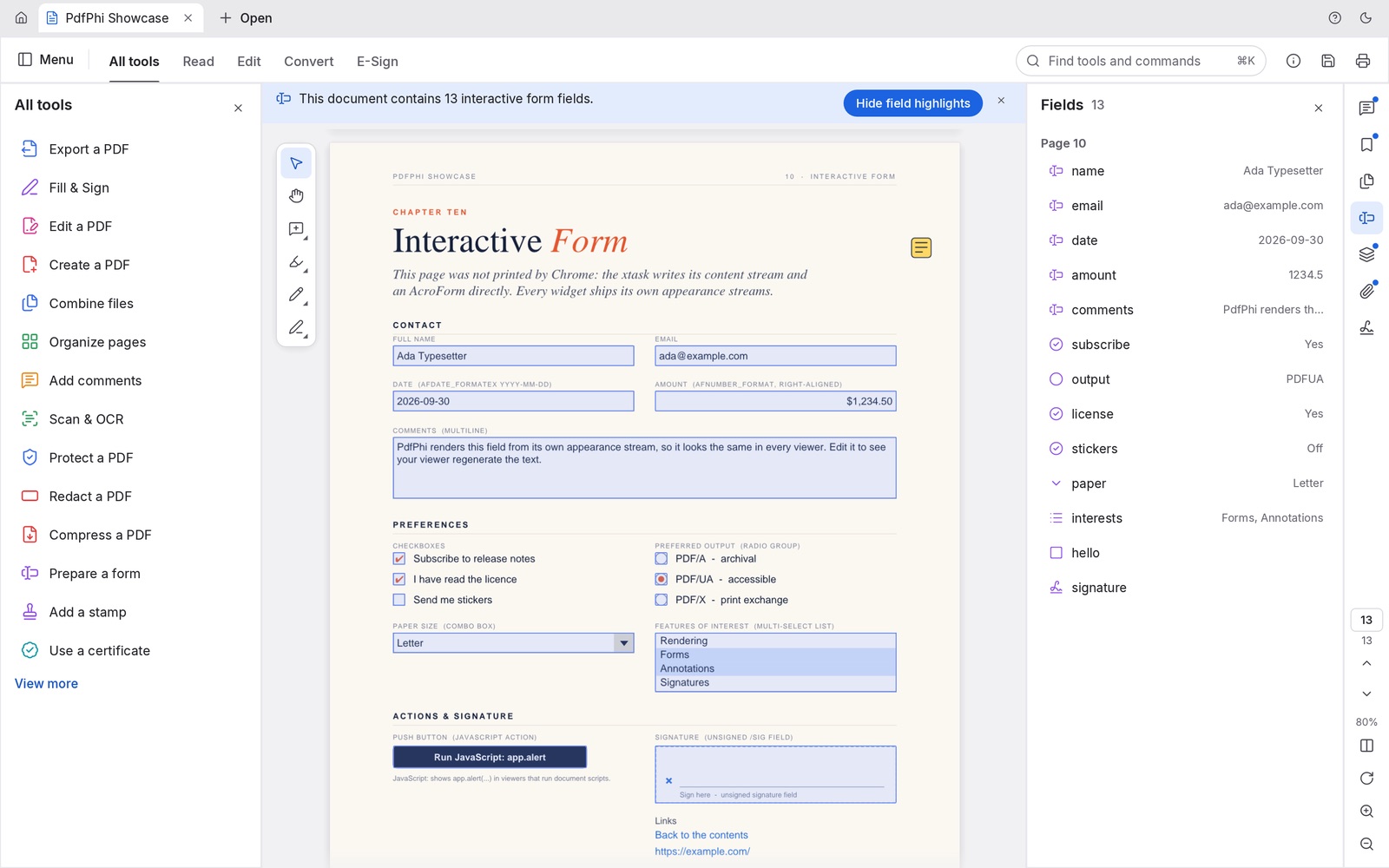
Task: Choose PDF/X print exchange radio
Action: [662, 600]
